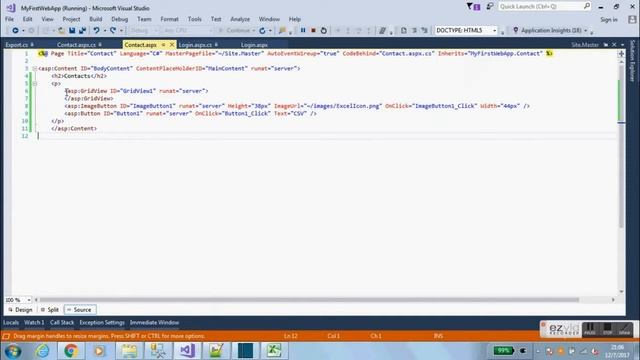Pause debugging with the Break All icon
This screenshot has width=640, height=360.
point(303,30)
